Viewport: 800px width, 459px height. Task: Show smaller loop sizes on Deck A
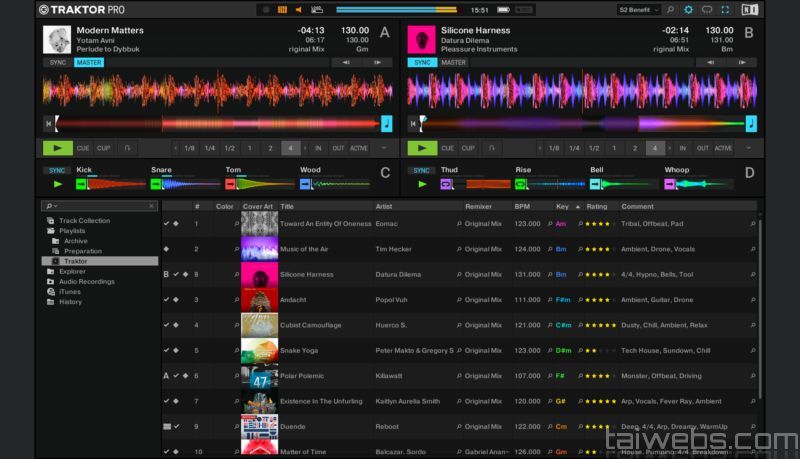175,148
